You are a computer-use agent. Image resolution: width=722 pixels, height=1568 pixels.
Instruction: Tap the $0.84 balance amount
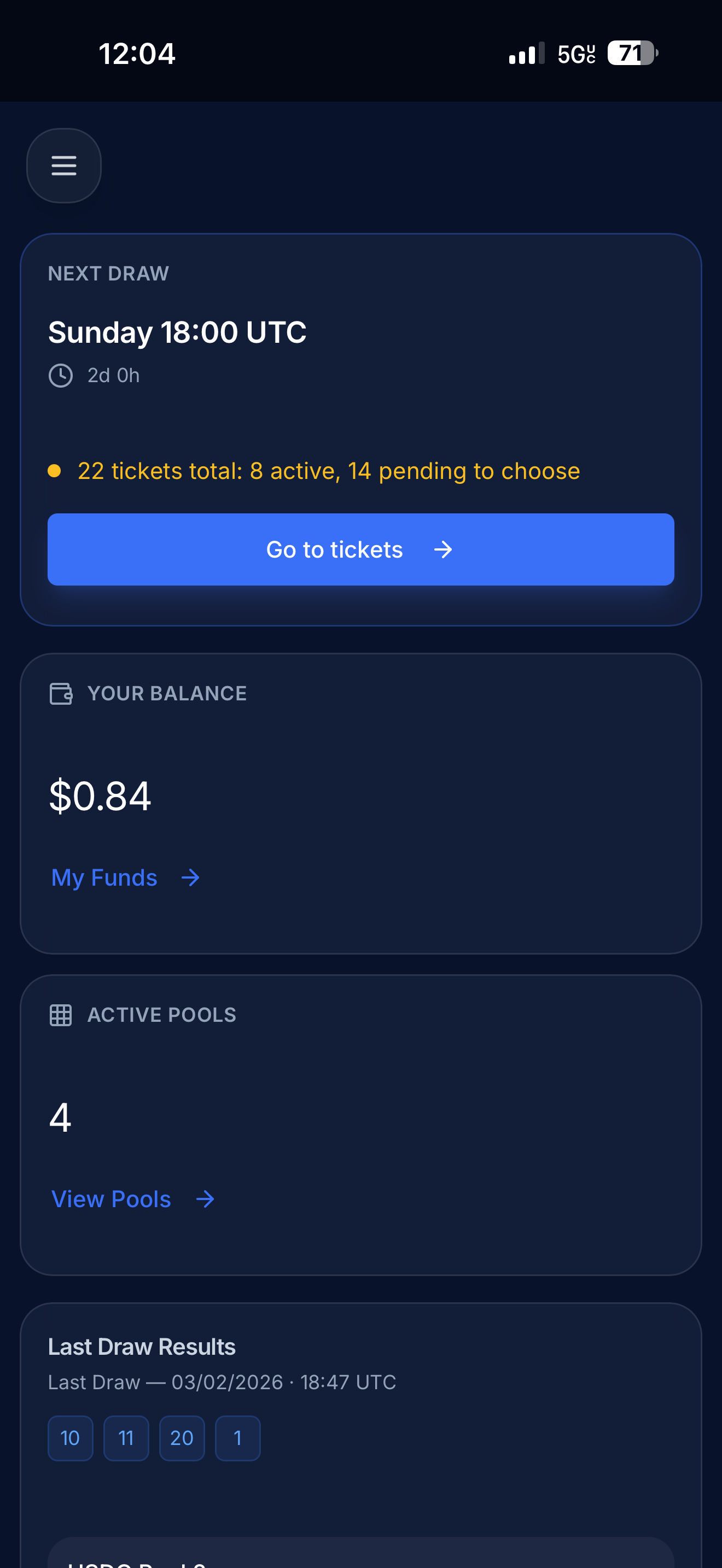[100, 796]
